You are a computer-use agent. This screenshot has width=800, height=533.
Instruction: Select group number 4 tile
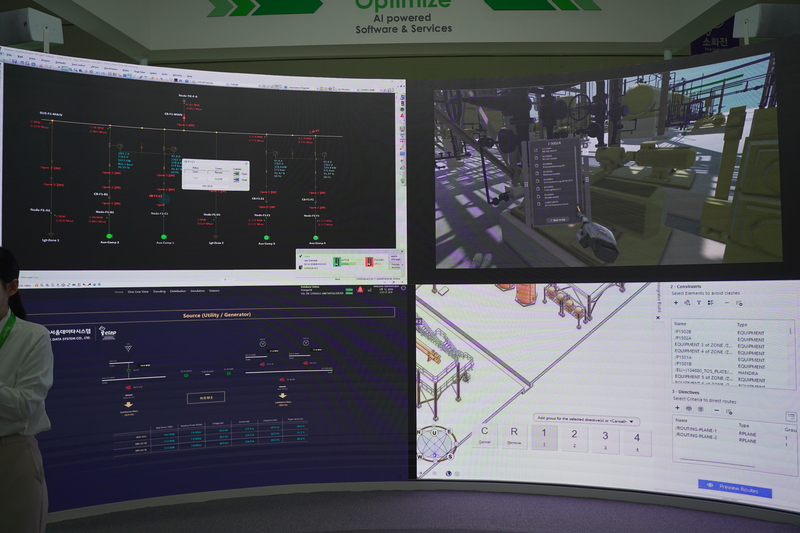point(636,440)
